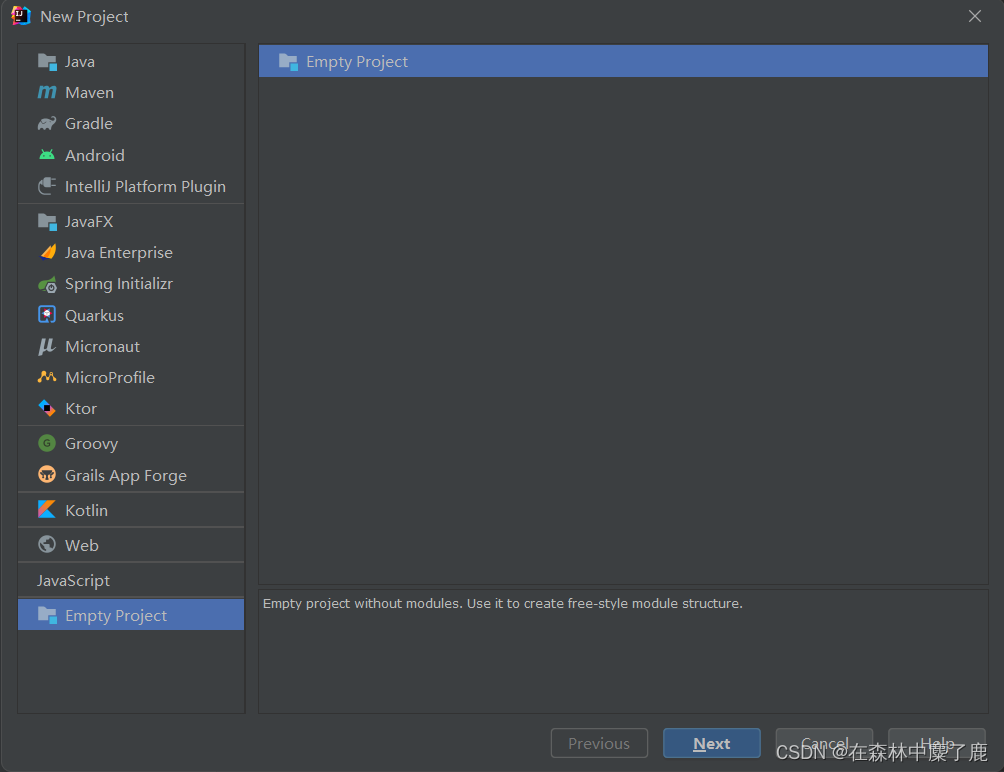Click the Spring Initializr leaf icon
The image size is (1004, 772).
pos(47,284)
